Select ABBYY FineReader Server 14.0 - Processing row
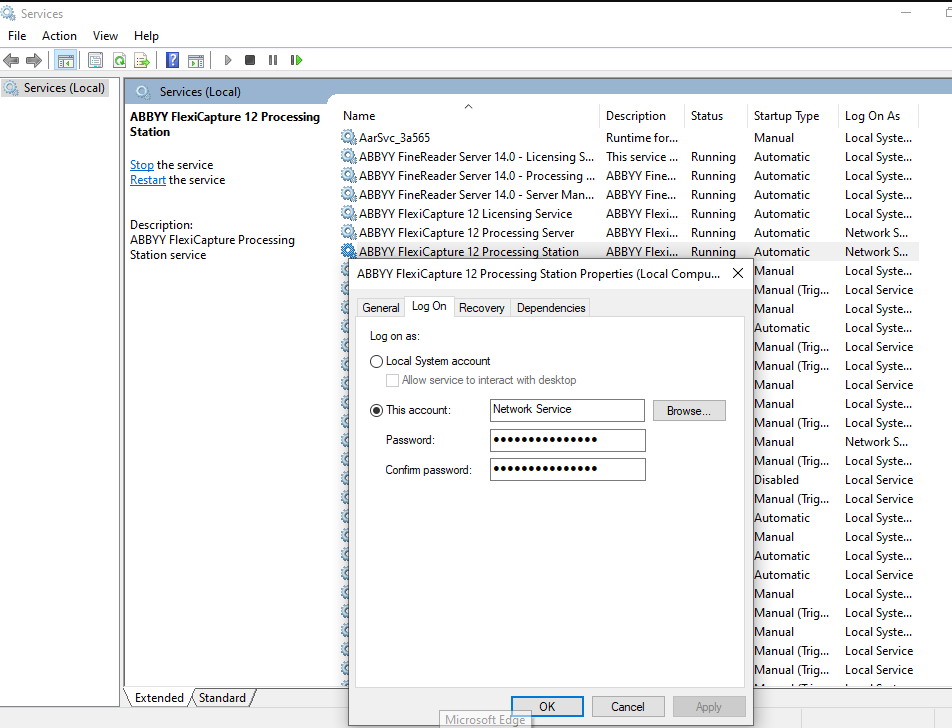The height and width of the screenshot is (728, 952). (628, 175)
